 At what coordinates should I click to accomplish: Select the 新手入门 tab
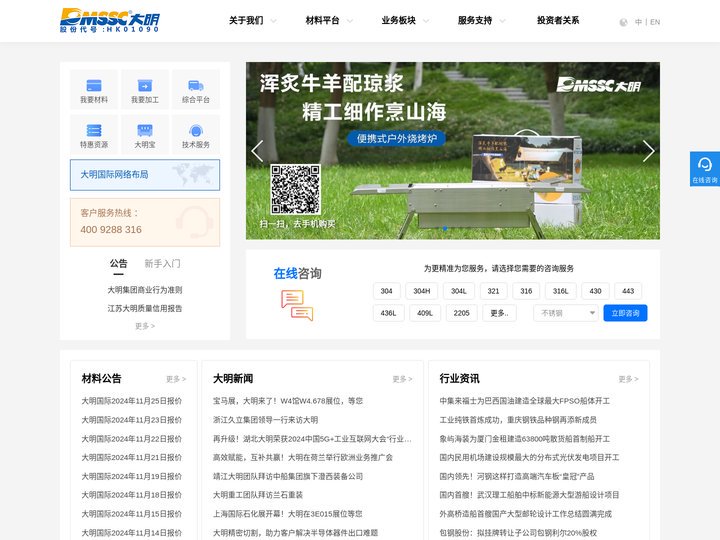(x=163, y=264)
